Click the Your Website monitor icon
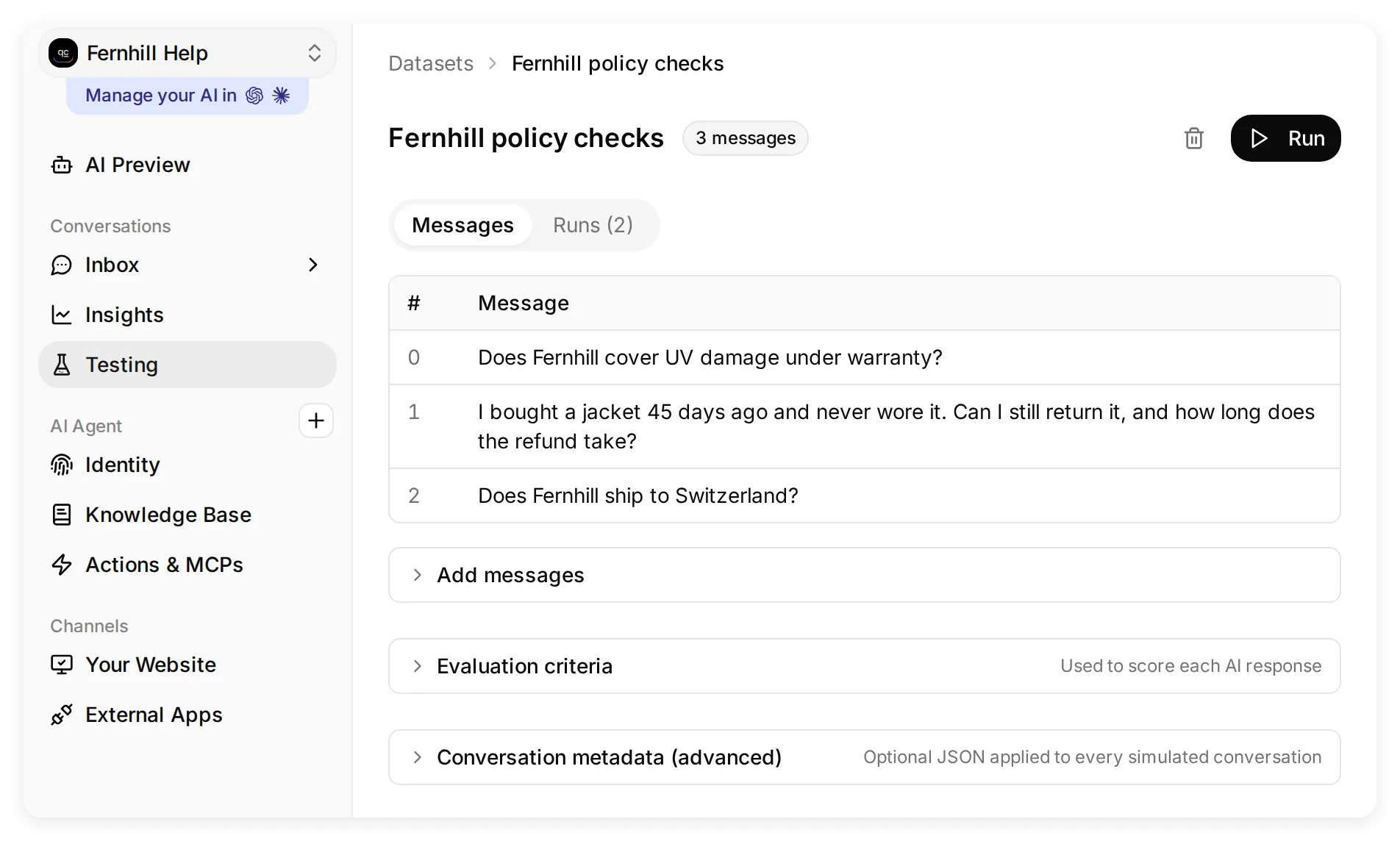The image size is (1400, 841). tap(62, 665)
